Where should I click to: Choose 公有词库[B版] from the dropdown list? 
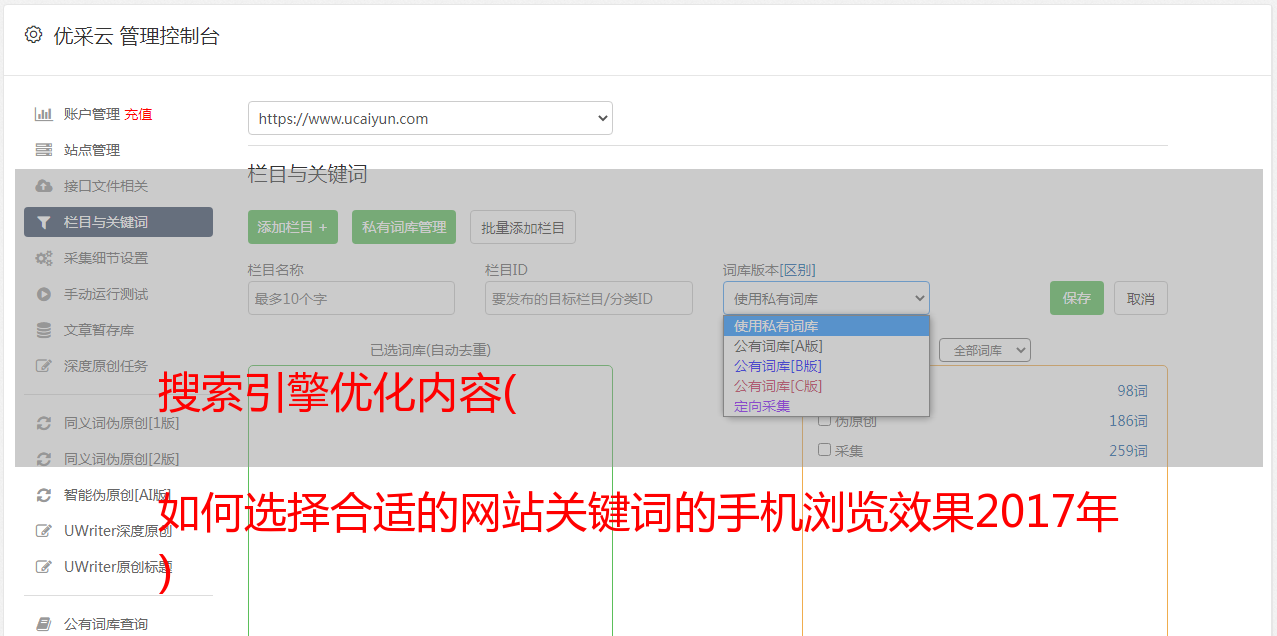click(826, 366)
